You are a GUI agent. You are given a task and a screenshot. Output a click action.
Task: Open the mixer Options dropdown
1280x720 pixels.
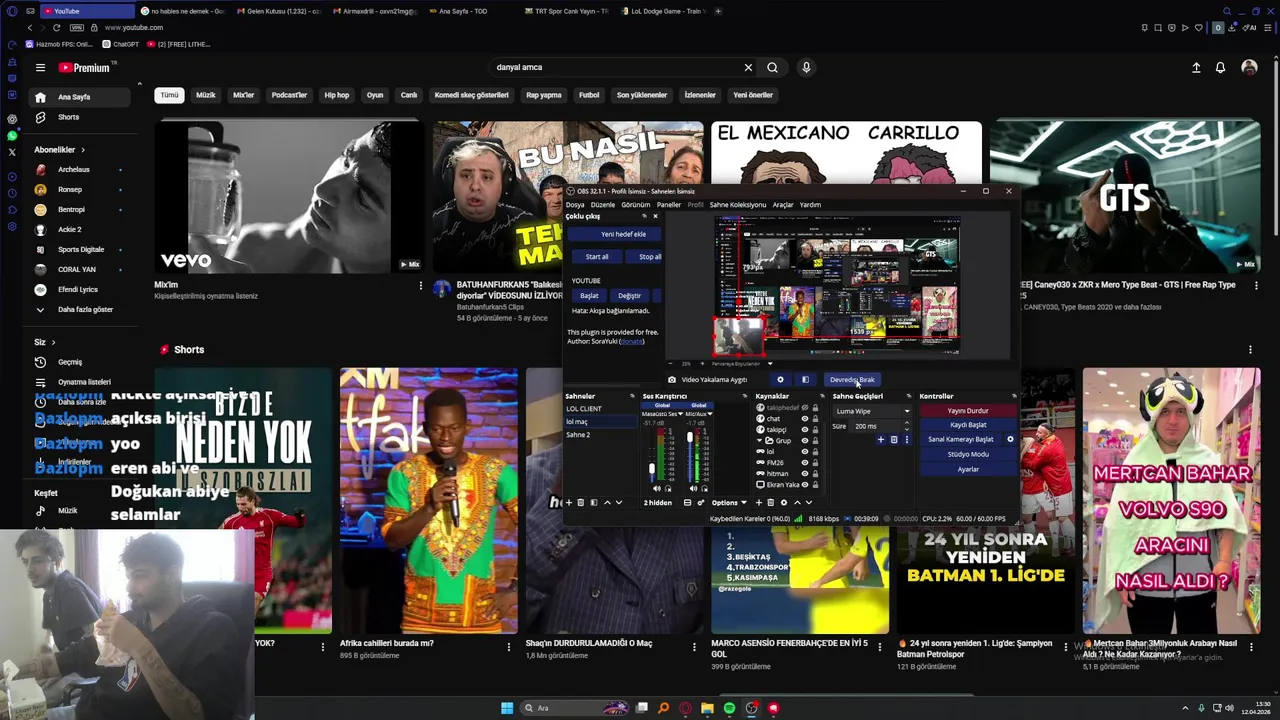coord(729,503)
